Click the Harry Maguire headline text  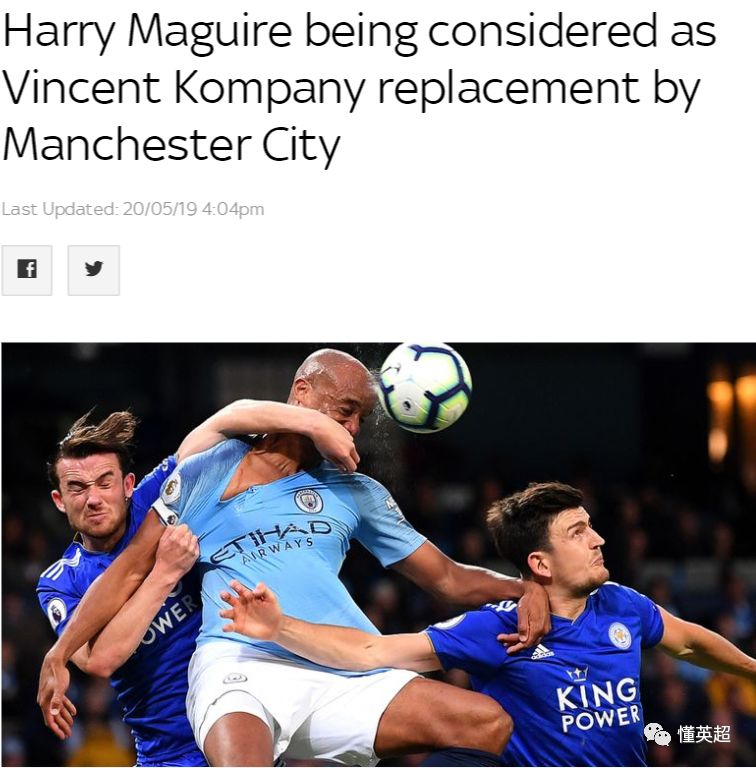(148, 33)
